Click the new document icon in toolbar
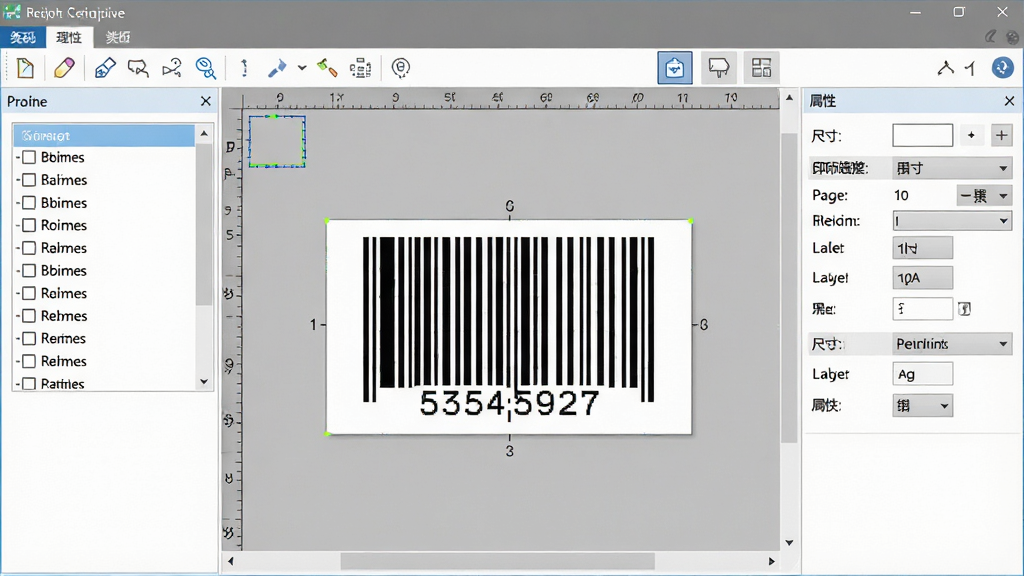Image resolution: width=1024 pixels, height=576 pixels. coord(25,67)
